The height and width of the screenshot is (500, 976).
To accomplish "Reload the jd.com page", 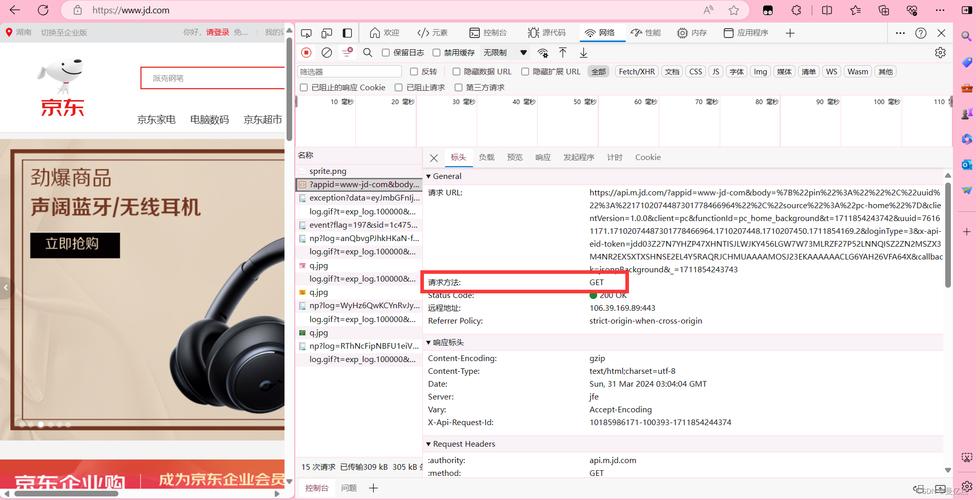I will [43, 10].
